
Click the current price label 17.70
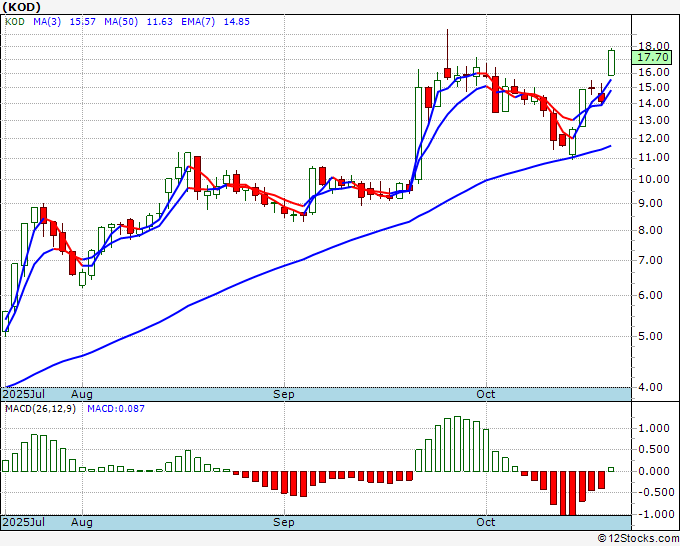(x=652, y=57)
